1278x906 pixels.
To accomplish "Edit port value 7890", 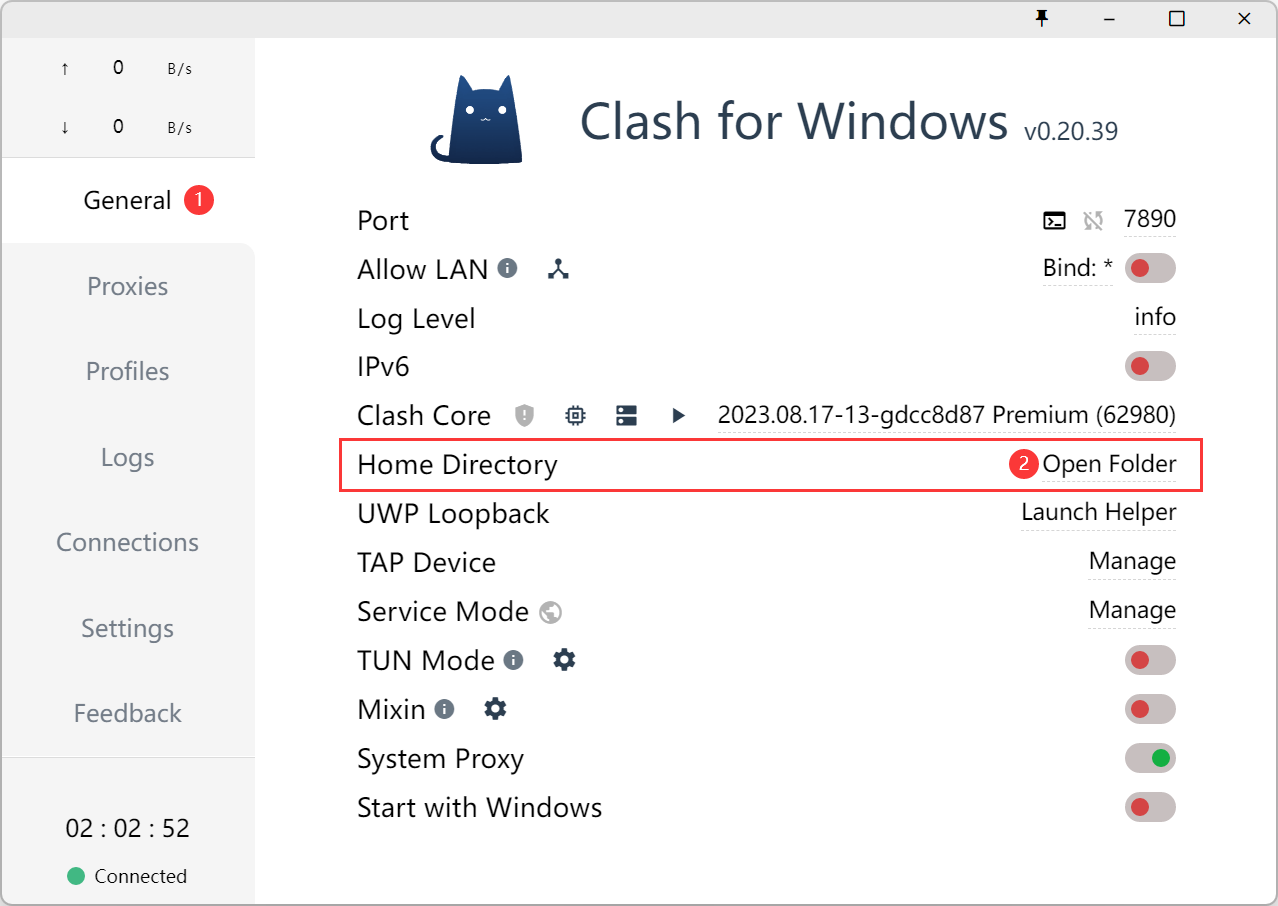I will pyautogui.click(x=1150, y=219).
